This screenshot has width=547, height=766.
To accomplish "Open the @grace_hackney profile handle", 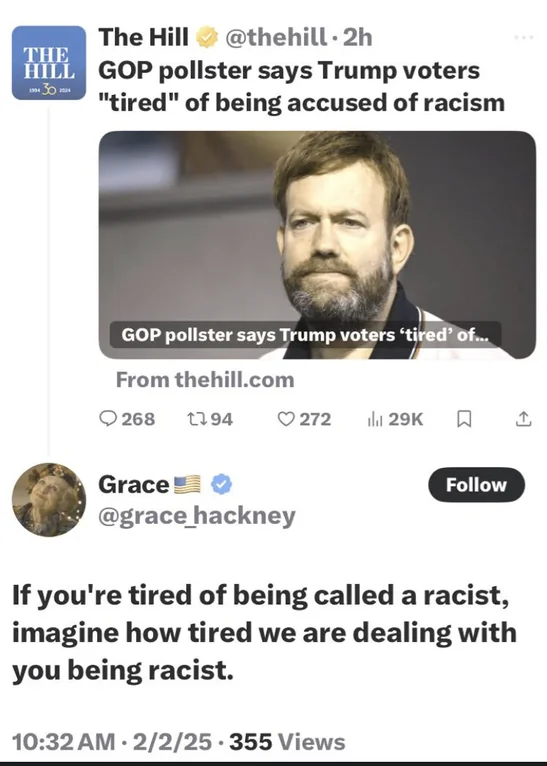I will click(x=197, y=516).
